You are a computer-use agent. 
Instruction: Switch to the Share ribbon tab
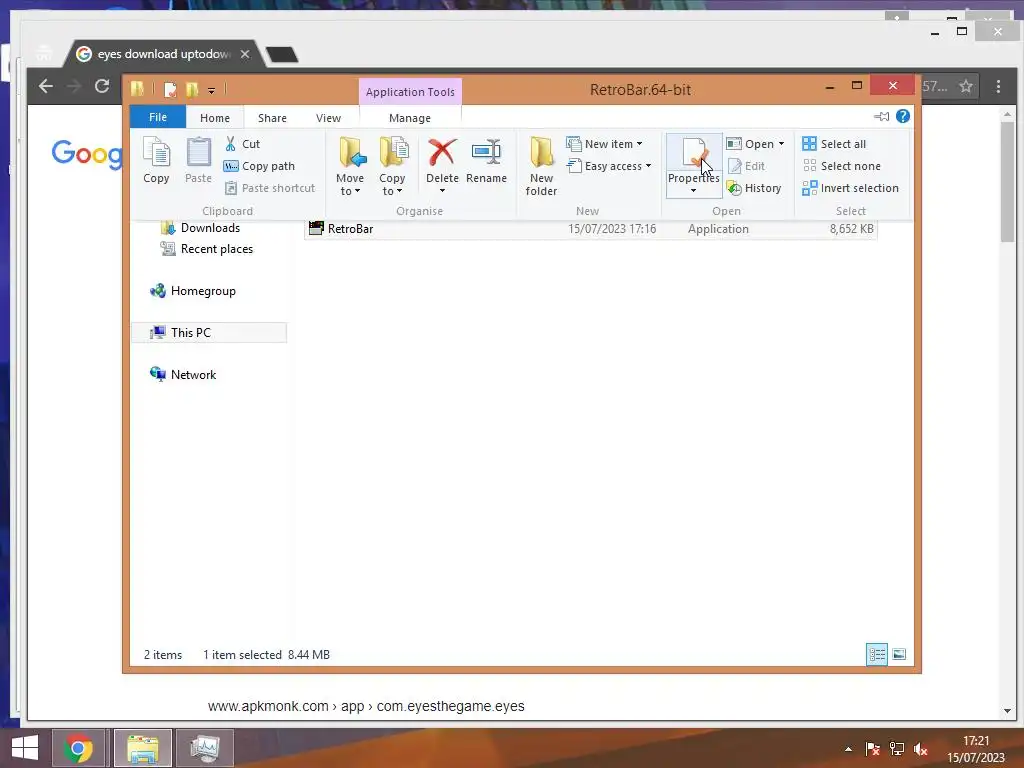click(x=272, y=118)
